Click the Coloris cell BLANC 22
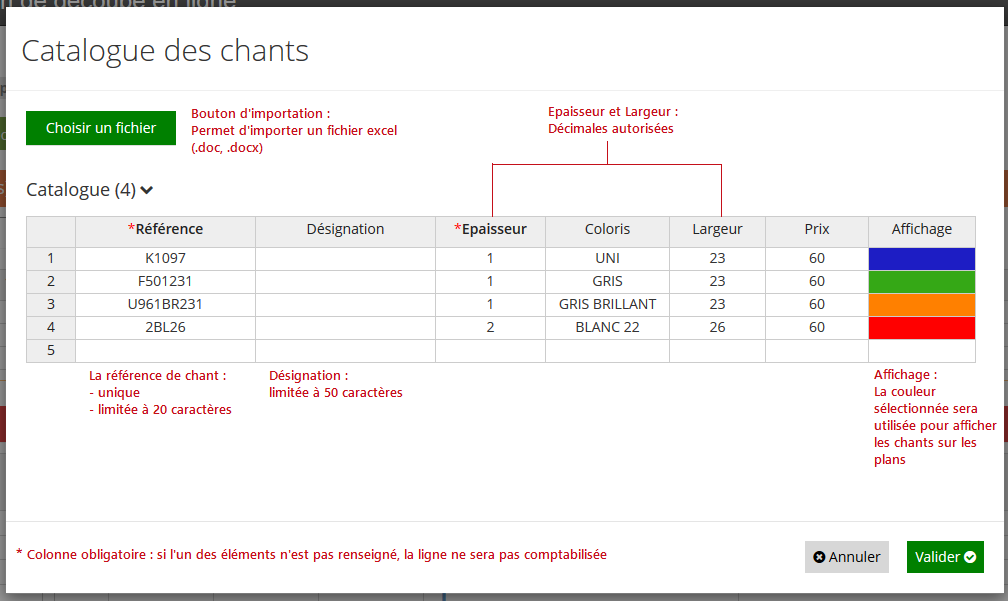Viewport: 1008px width, 601px height. (608, 328)
